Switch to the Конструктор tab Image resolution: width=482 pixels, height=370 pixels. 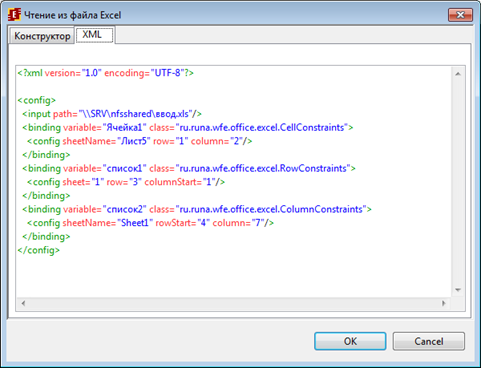pyautogui.click(x=42, y=36)
